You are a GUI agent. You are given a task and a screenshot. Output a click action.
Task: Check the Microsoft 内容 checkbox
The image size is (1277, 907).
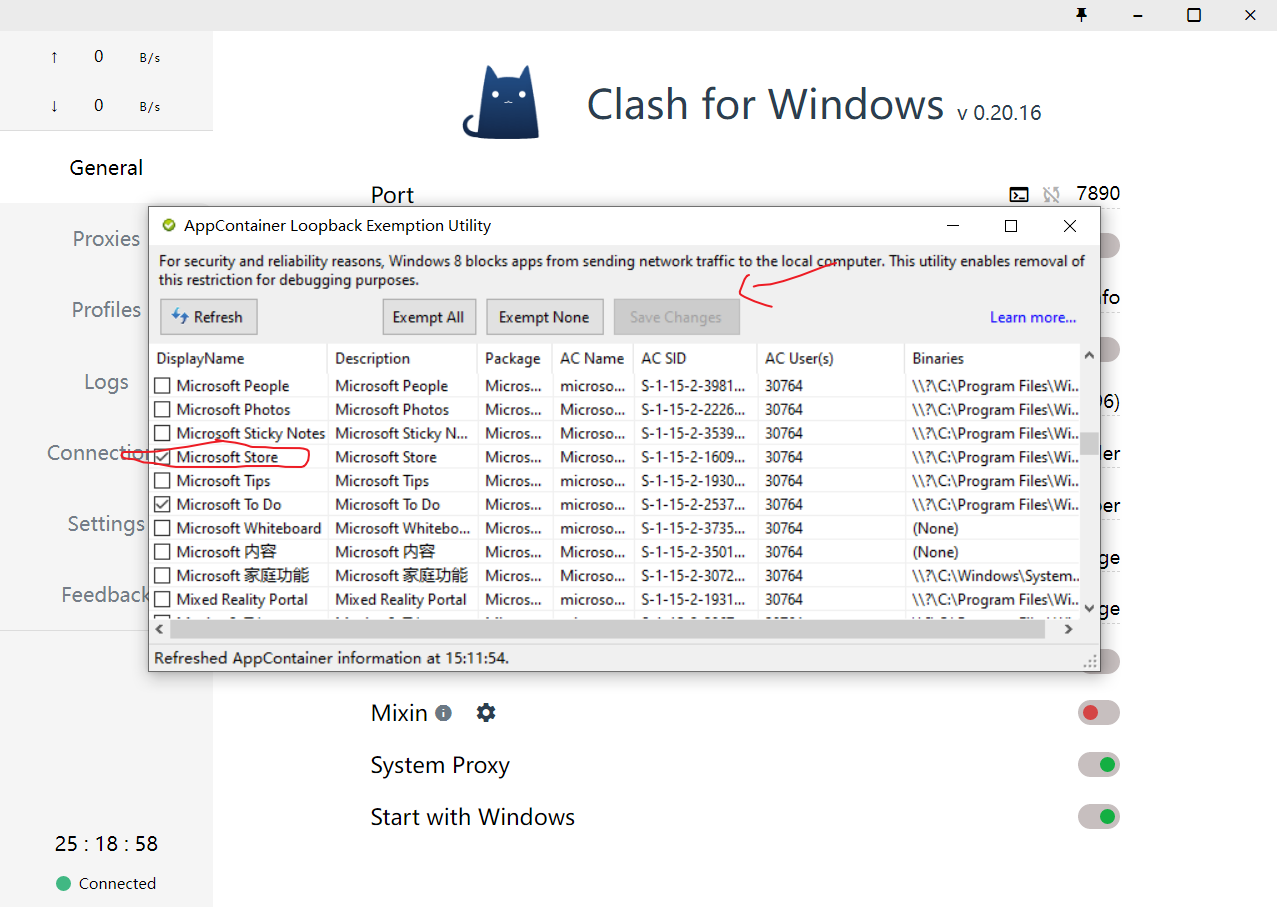pos(162,552)
